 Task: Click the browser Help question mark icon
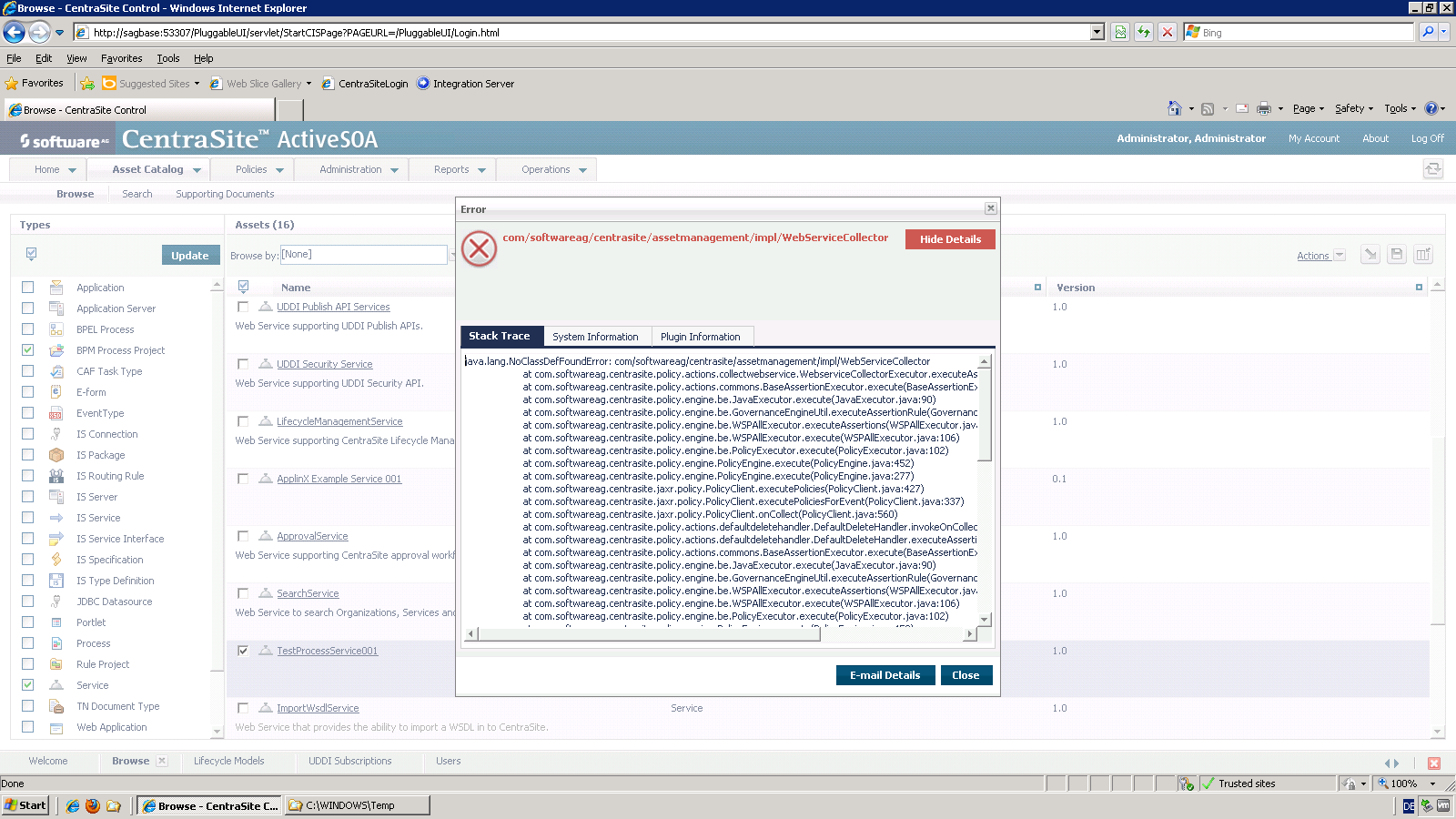(x=1431, y=108)
